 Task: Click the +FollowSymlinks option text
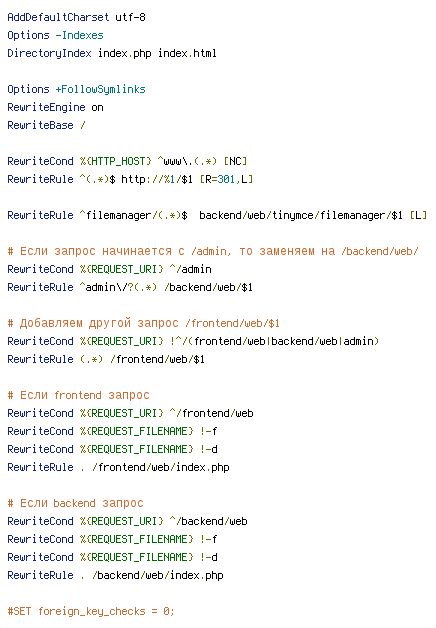pyautogui.click(x=100, y=89)
